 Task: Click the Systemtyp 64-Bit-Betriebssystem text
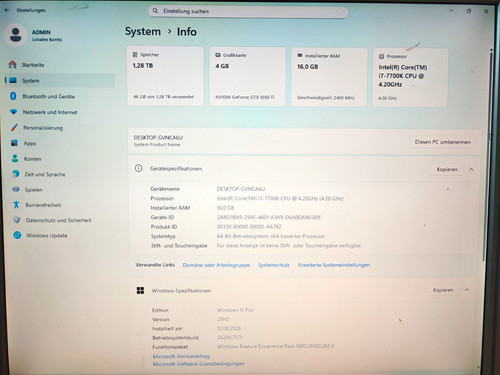271,236
